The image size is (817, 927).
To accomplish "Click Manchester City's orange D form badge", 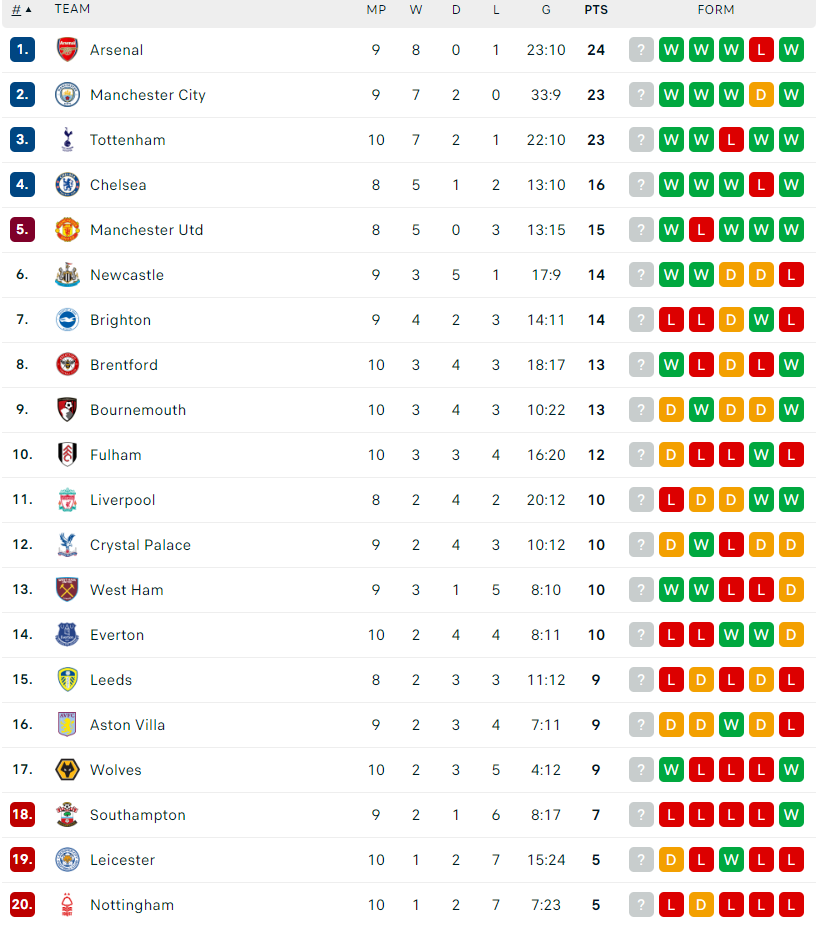I will pyautogui.click(x=761, y=95).
